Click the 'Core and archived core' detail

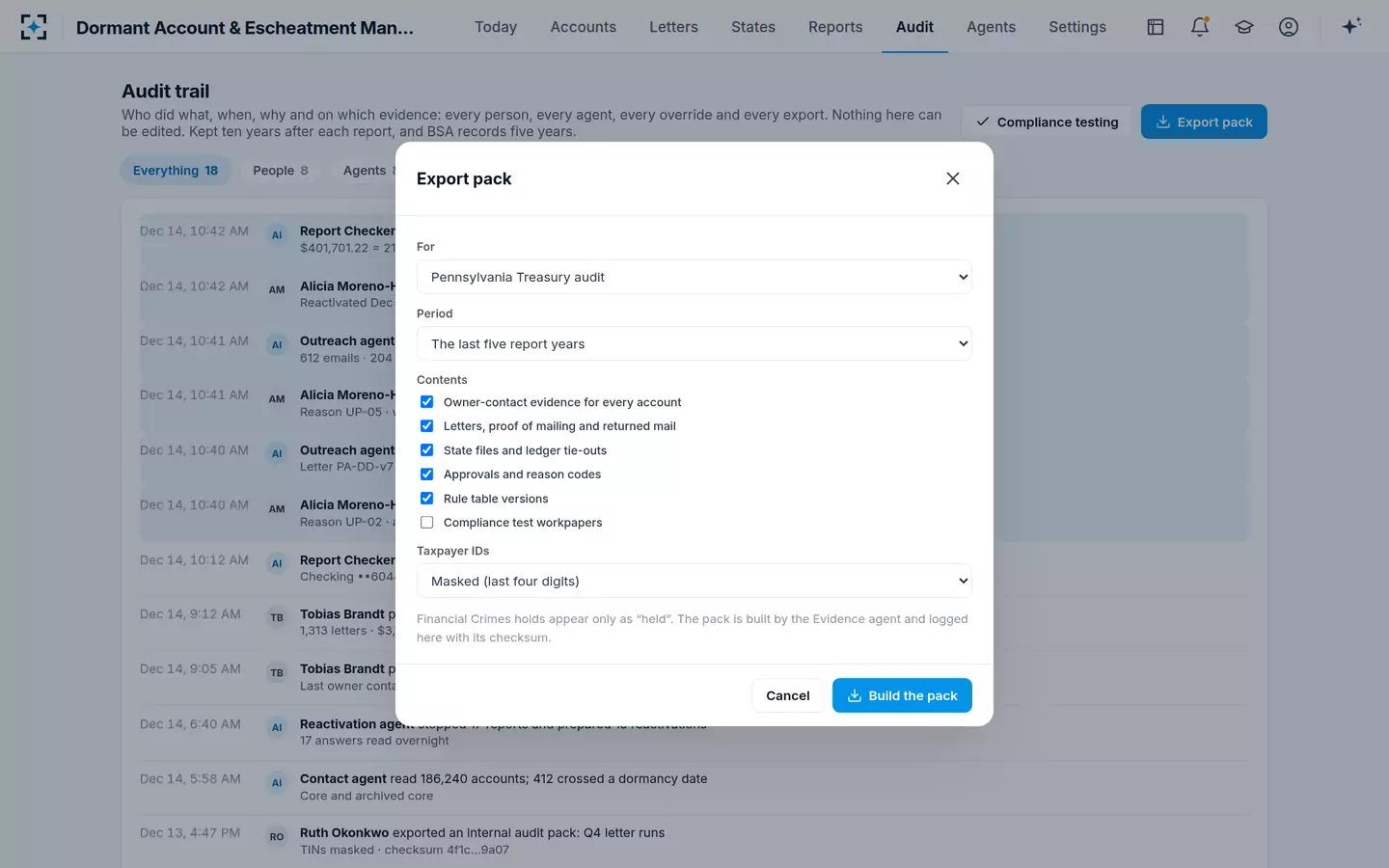coord(367,796)
